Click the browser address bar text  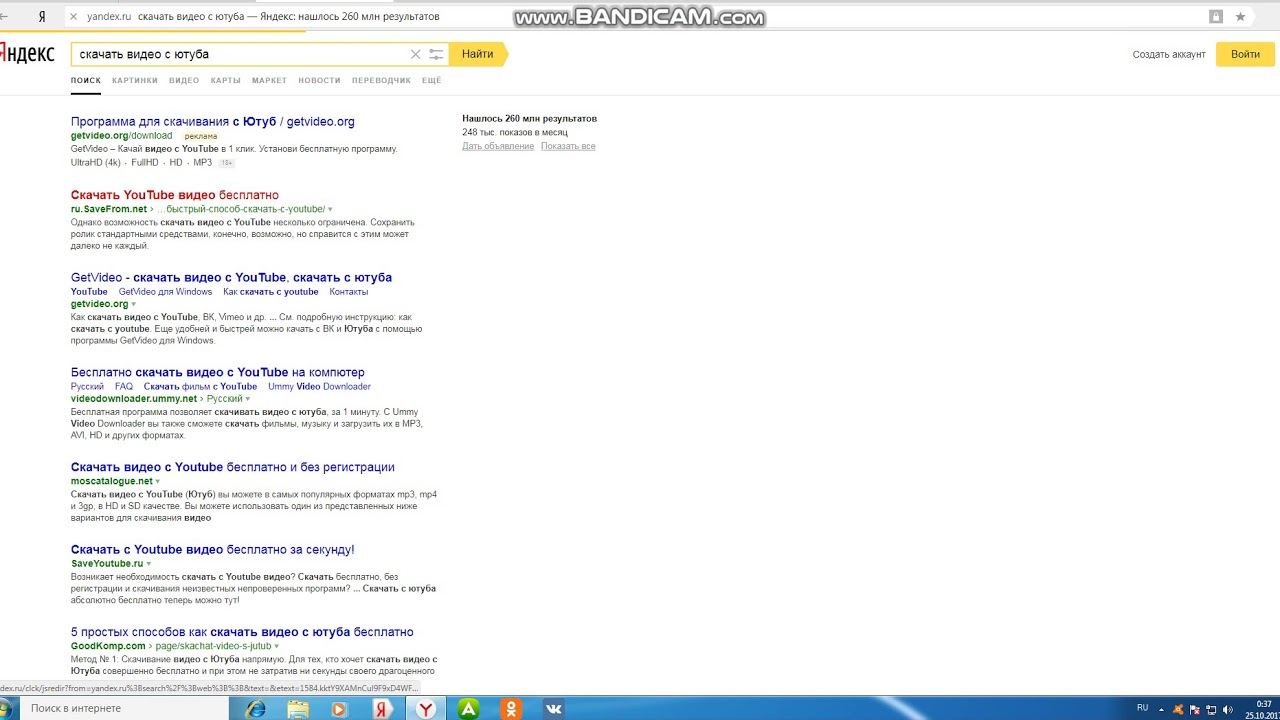pos(263,17)
